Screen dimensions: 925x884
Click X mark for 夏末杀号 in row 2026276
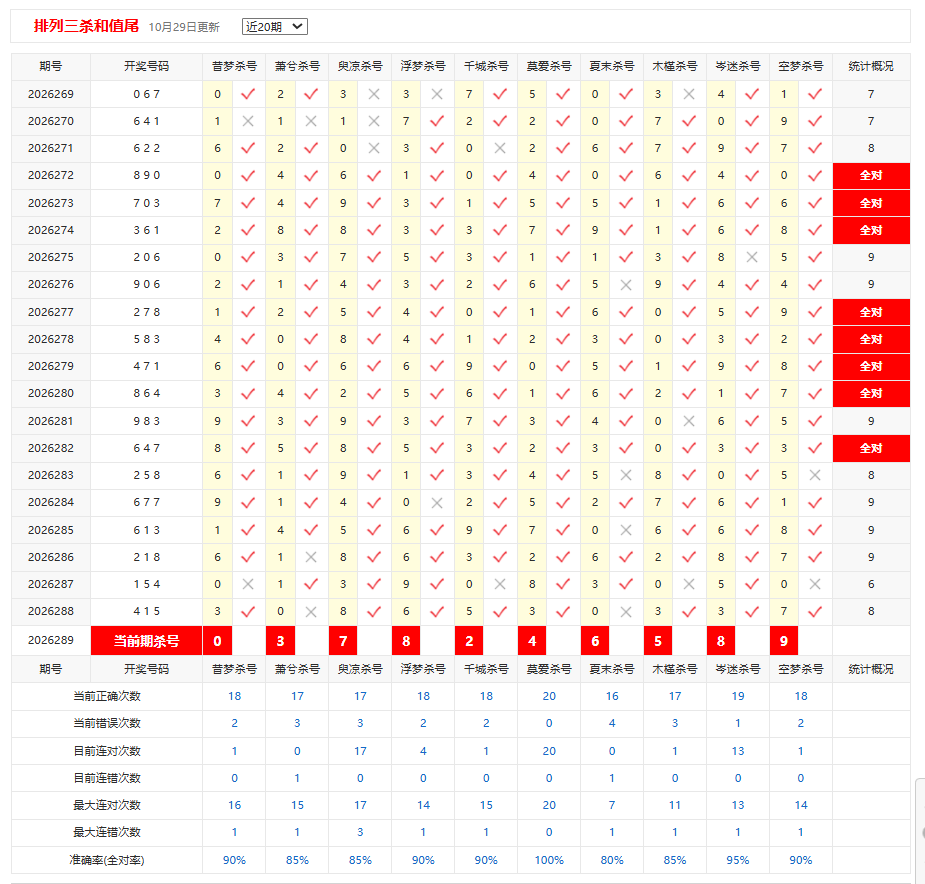coord(626,284)
